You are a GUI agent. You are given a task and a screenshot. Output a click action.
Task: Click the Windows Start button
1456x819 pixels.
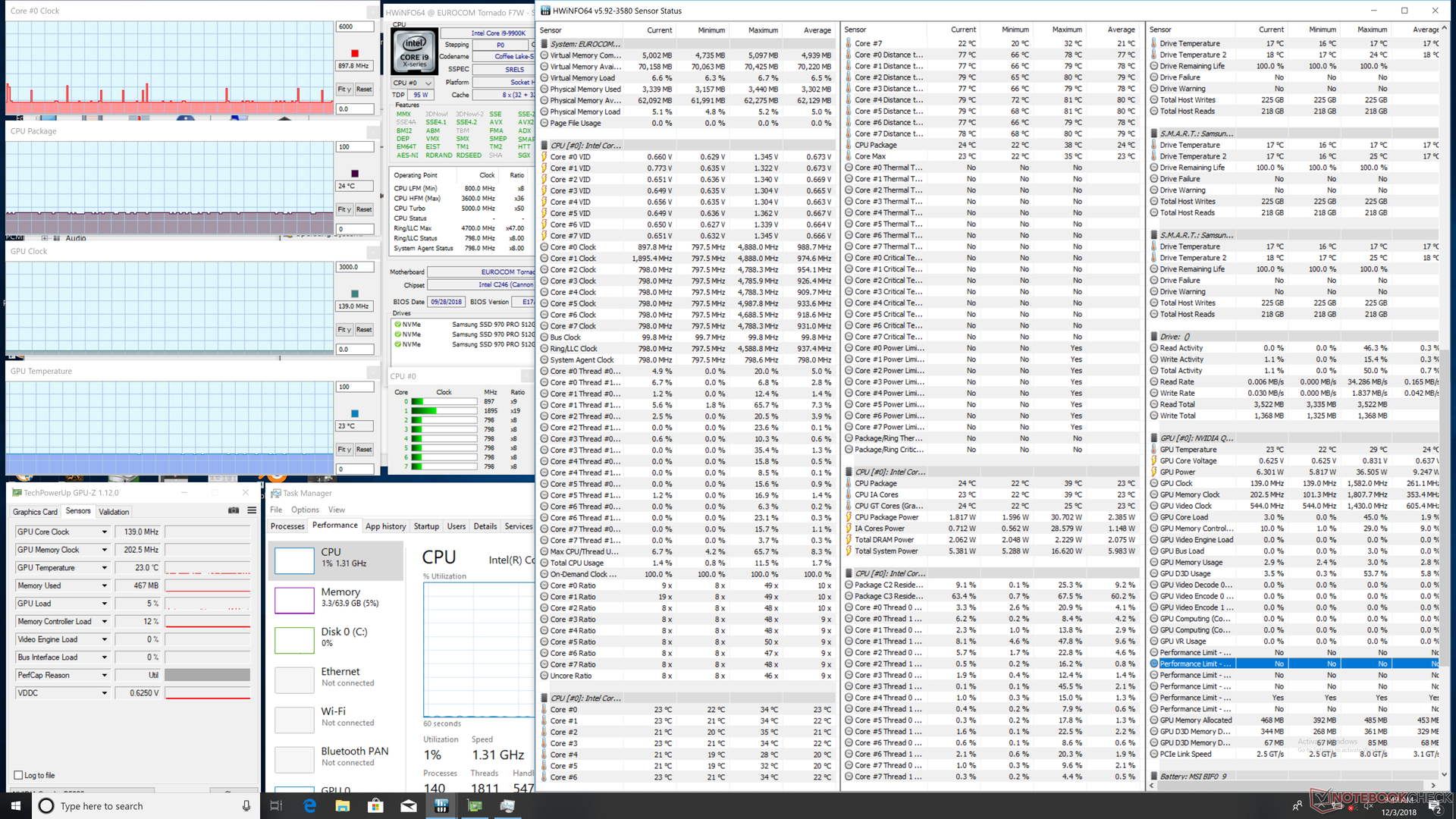click(x=16, y=805)
